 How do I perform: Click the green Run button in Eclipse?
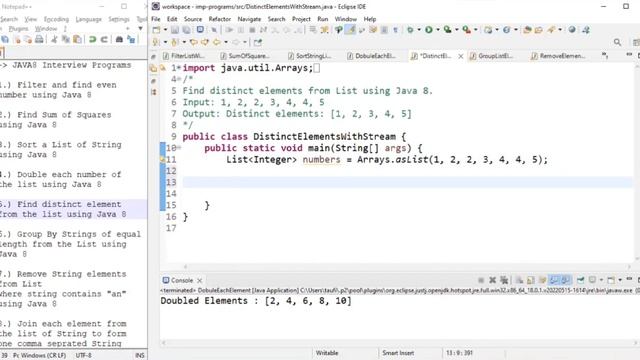pos(429,30)
